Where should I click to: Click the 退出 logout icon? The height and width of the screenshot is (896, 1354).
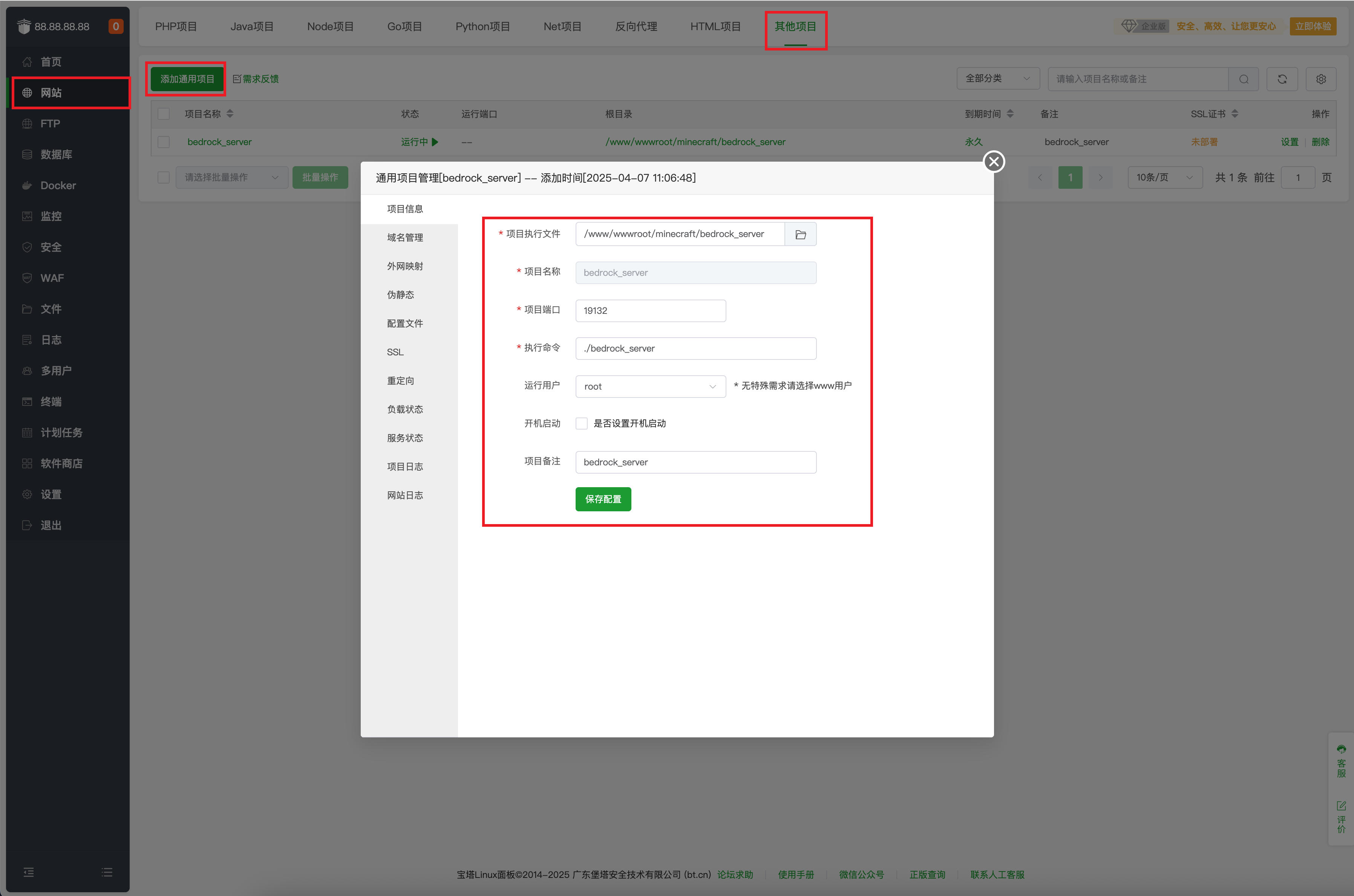(27, 524)
